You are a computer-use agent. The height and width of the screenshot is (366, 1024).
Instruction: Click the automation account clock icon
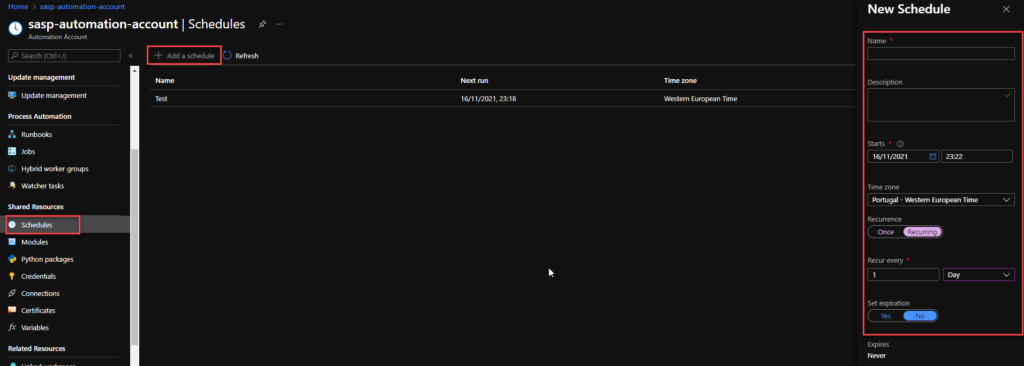(16, 29)
